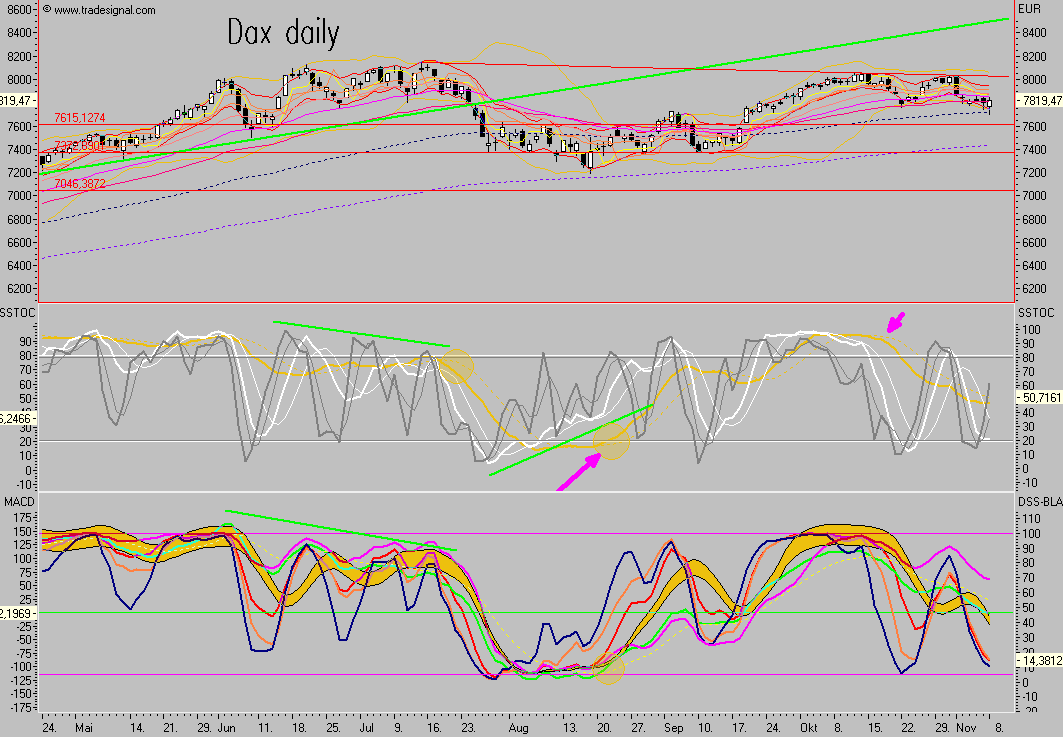This screenshot has height=737, width=1063.
Task: Click the magenta arrow pointing down in SSTOC panel
Action: [x=897, y=322]
